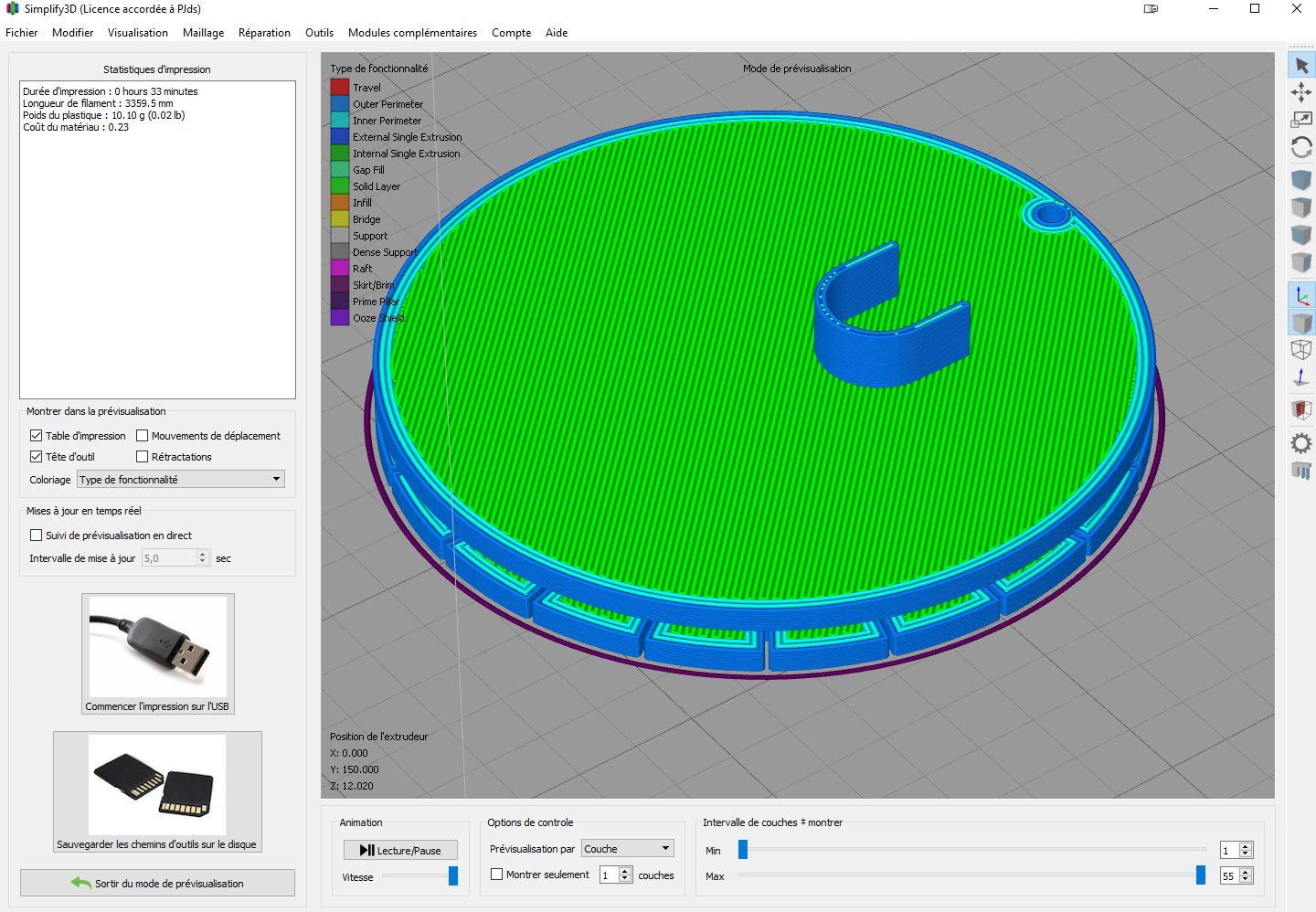This screenshot has width=1316, height=912.
Task: Click the Lecture/Pause button
Action: click(400, 850)
